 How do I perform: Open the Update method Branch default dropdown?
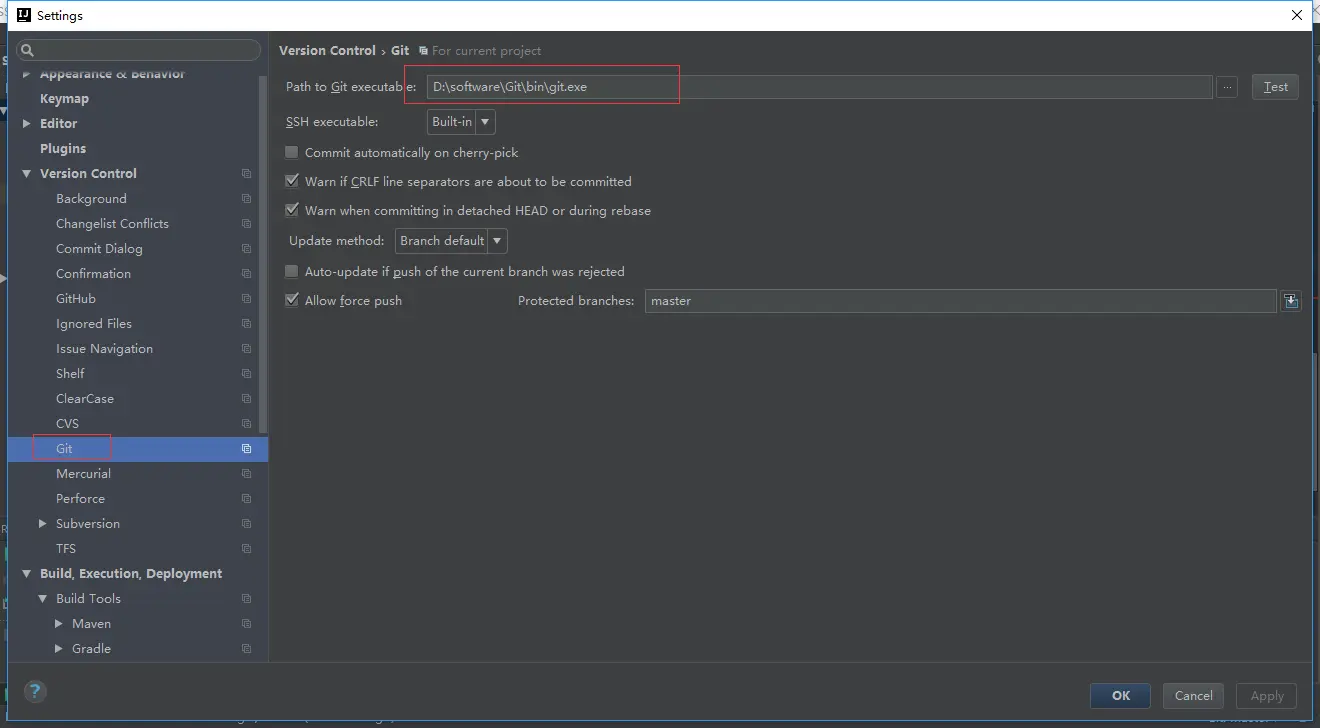[x=451, y=241]
